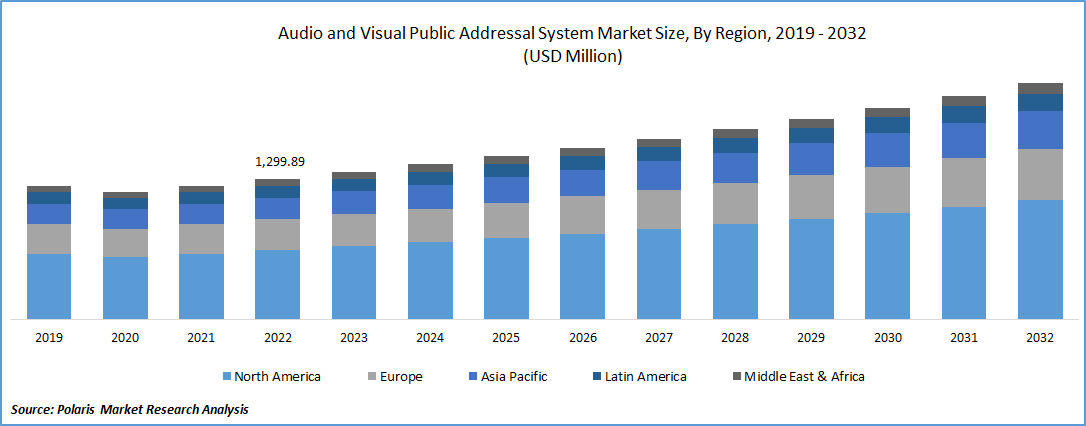Click the 2026 axis label
This screenshot has height=426, width=1086.
click(x=582, y=338)
